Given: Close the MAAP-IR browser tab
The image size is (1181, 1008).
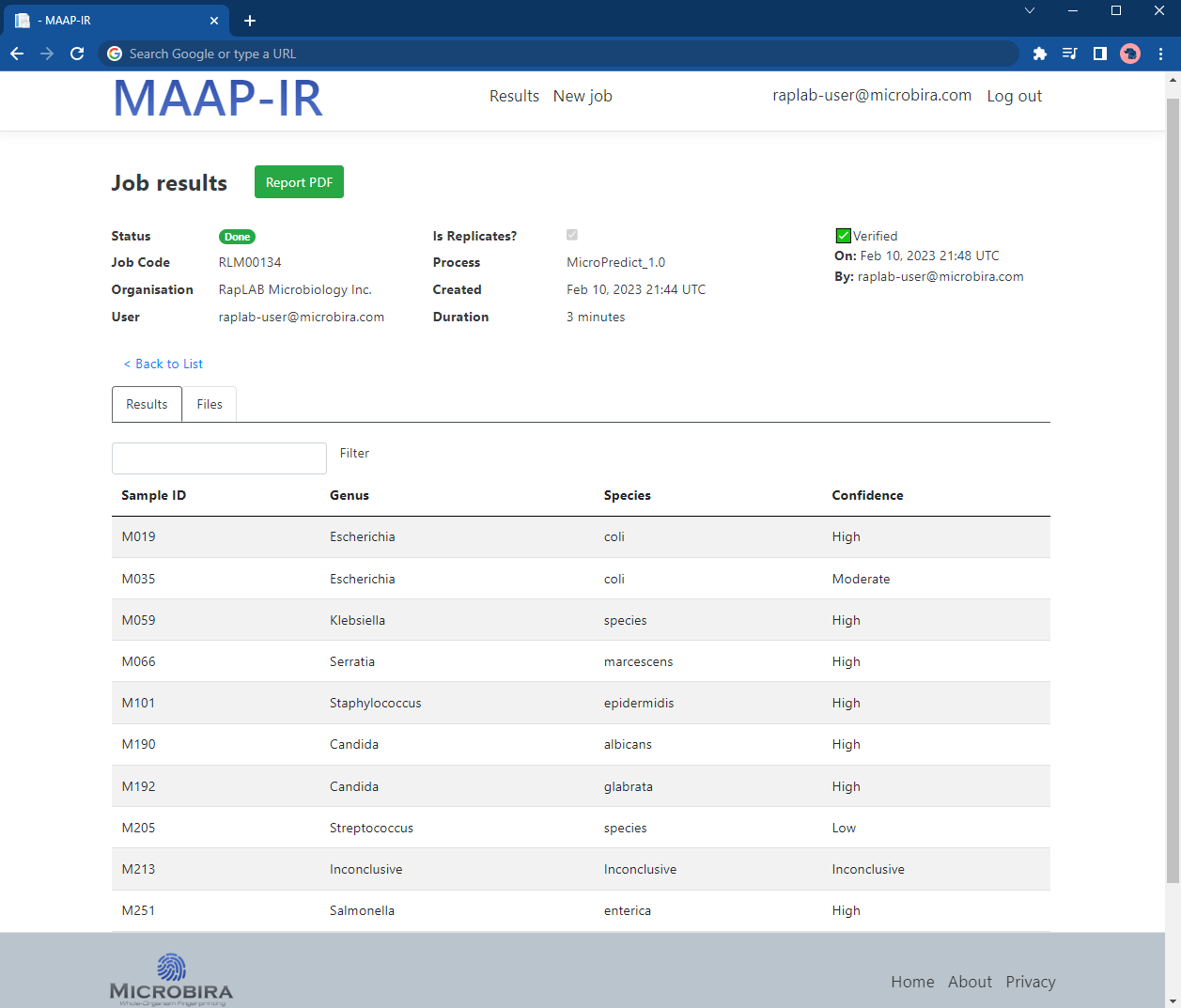Looking at the screenshot, I should (x=214, y=21).
